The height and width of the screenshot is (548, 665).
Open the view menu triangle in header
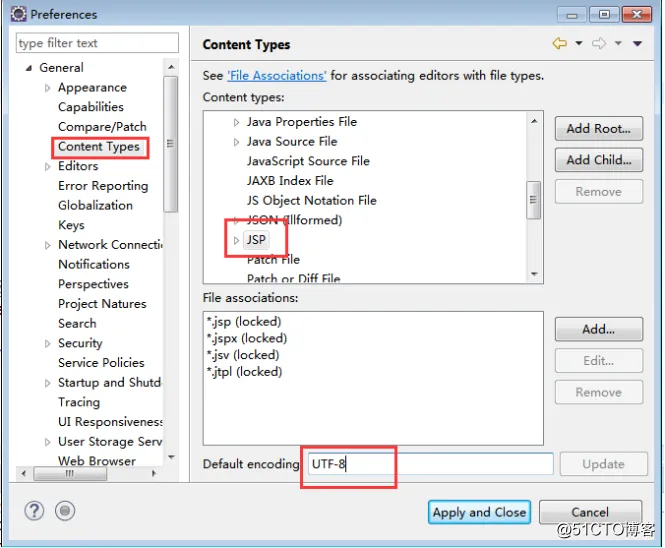coord(637,43)
